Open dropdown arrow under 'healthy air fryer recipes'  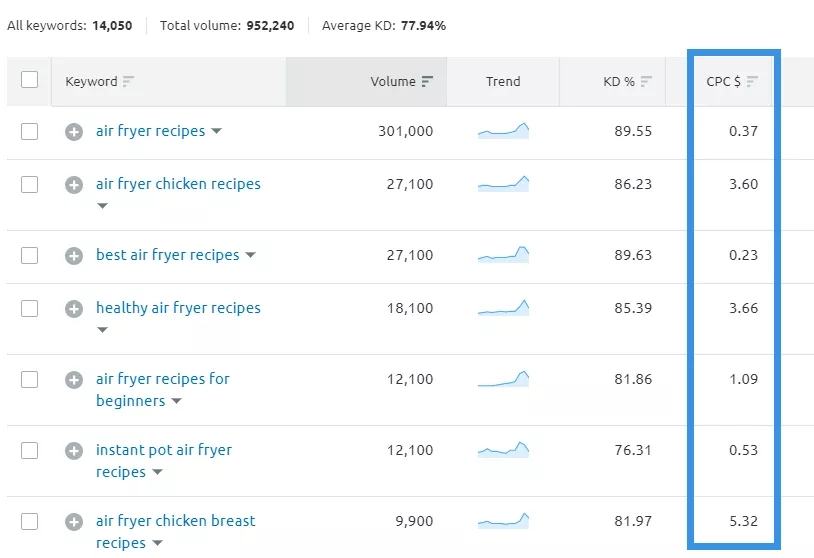[102, 330]
